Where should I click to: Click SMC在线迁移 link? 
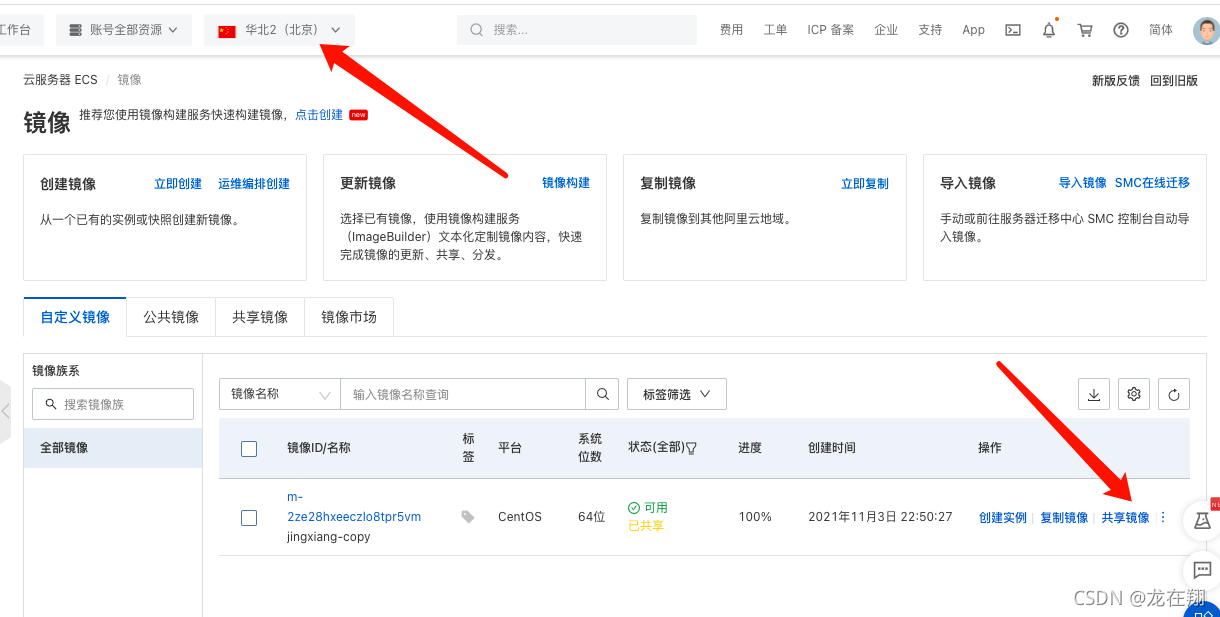tap(1152, 183)
